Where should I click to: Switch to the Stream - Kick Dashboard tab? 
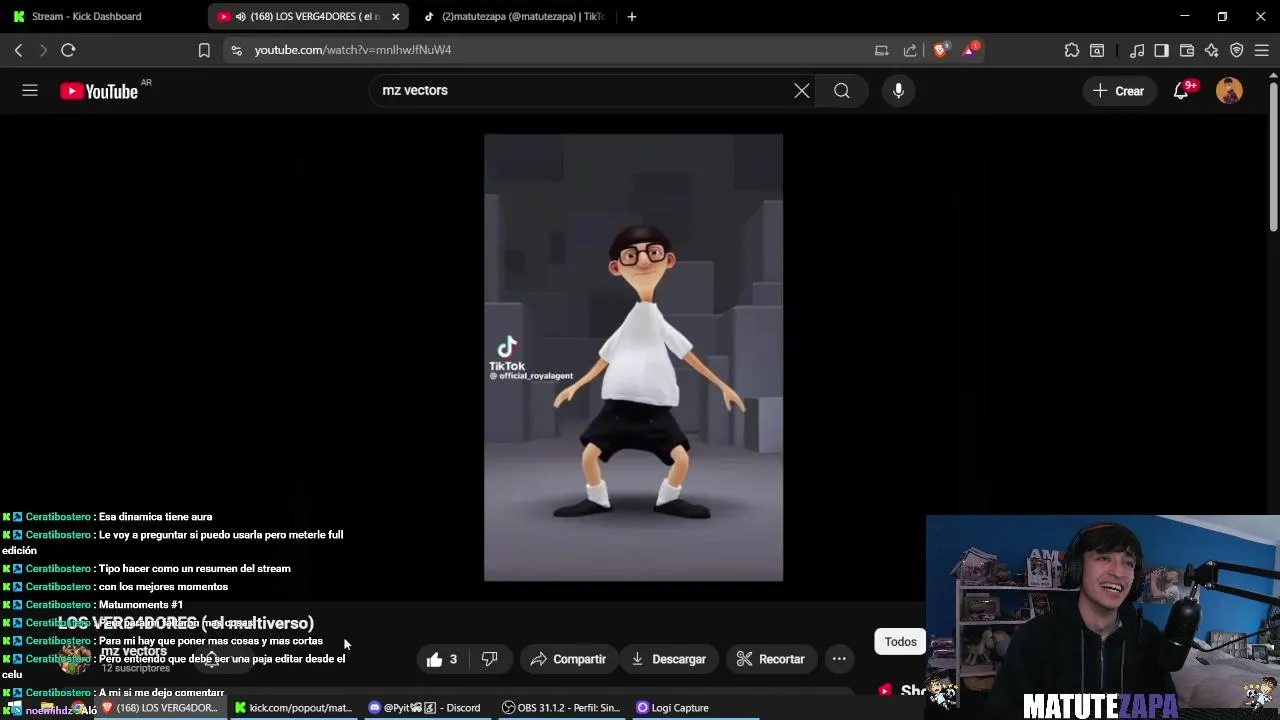point(102,16)
